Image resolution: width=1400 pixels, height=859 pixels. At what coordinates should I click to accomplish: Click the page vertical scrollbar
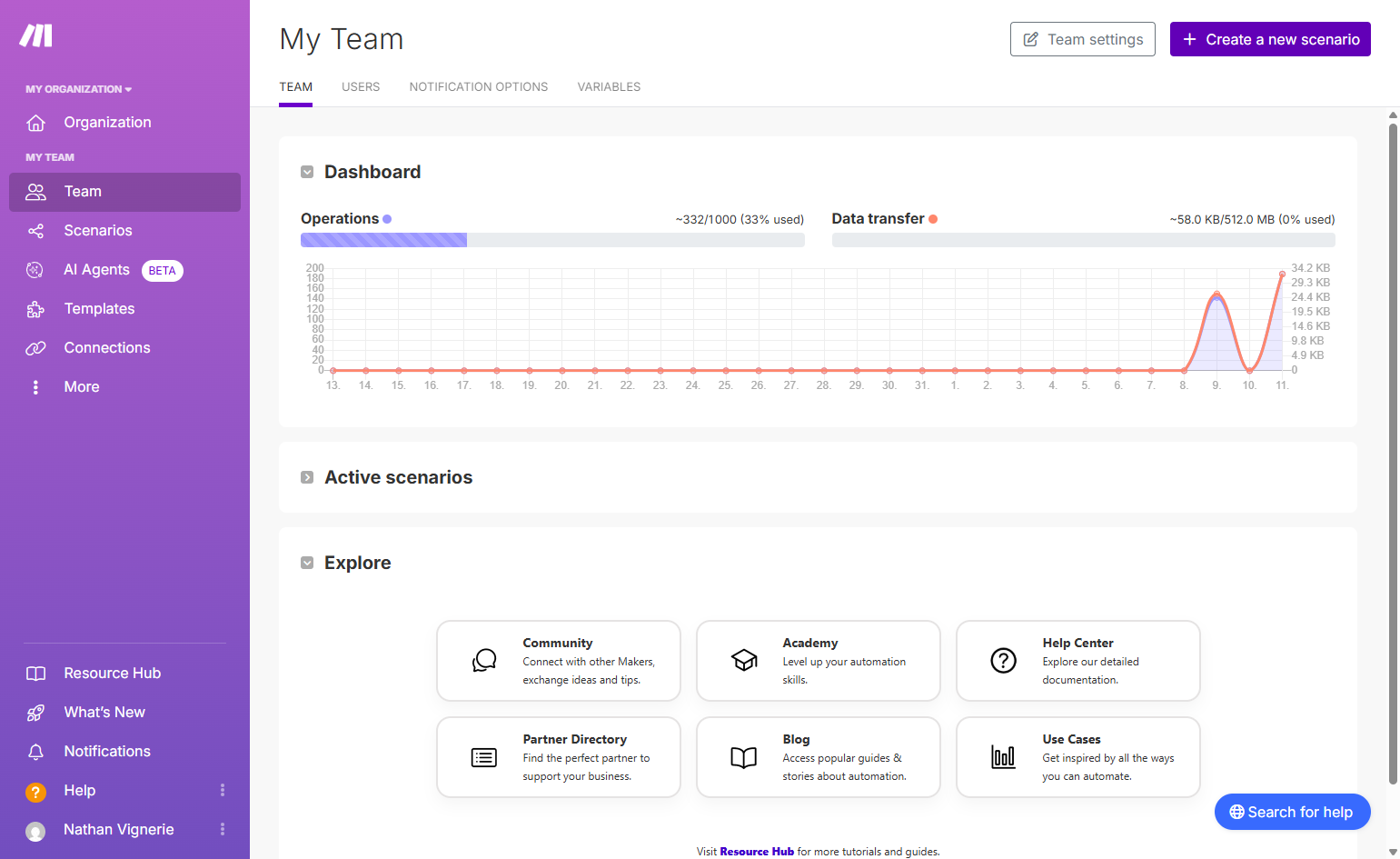(x=1393, y=453)
